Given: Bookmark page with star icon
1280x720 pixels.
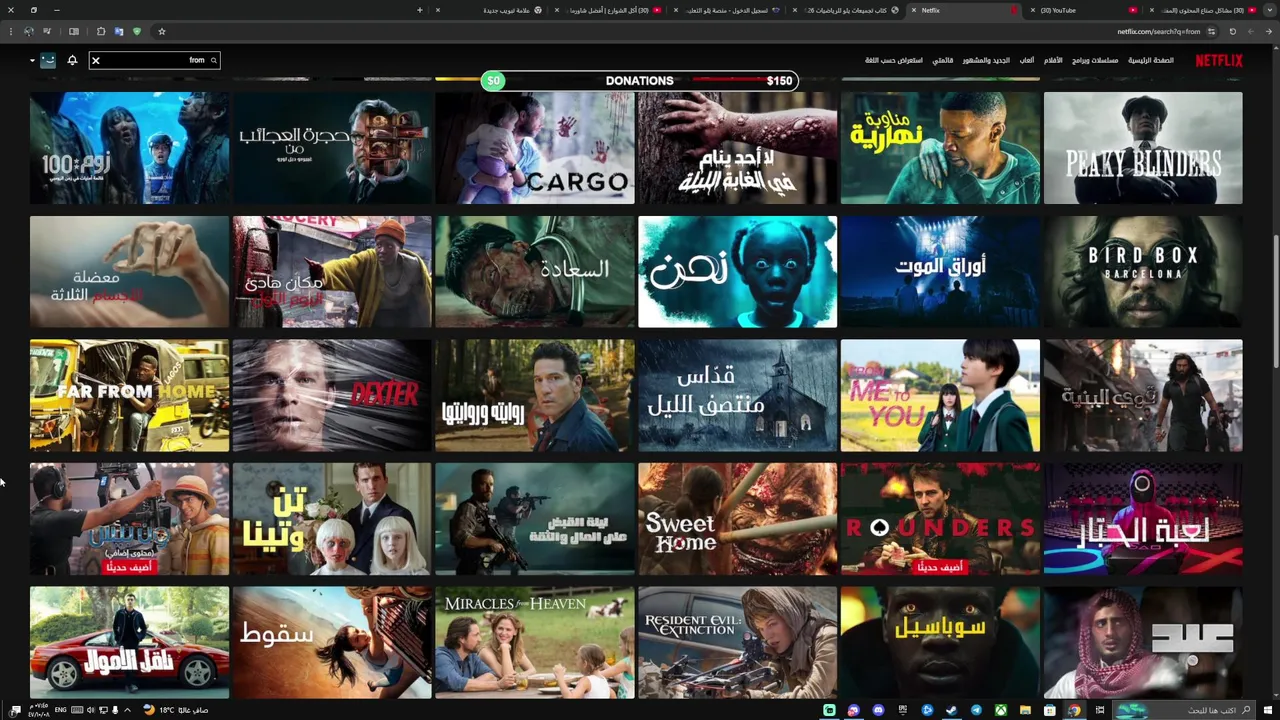Looking at the screenshot, I should (161, 31).
